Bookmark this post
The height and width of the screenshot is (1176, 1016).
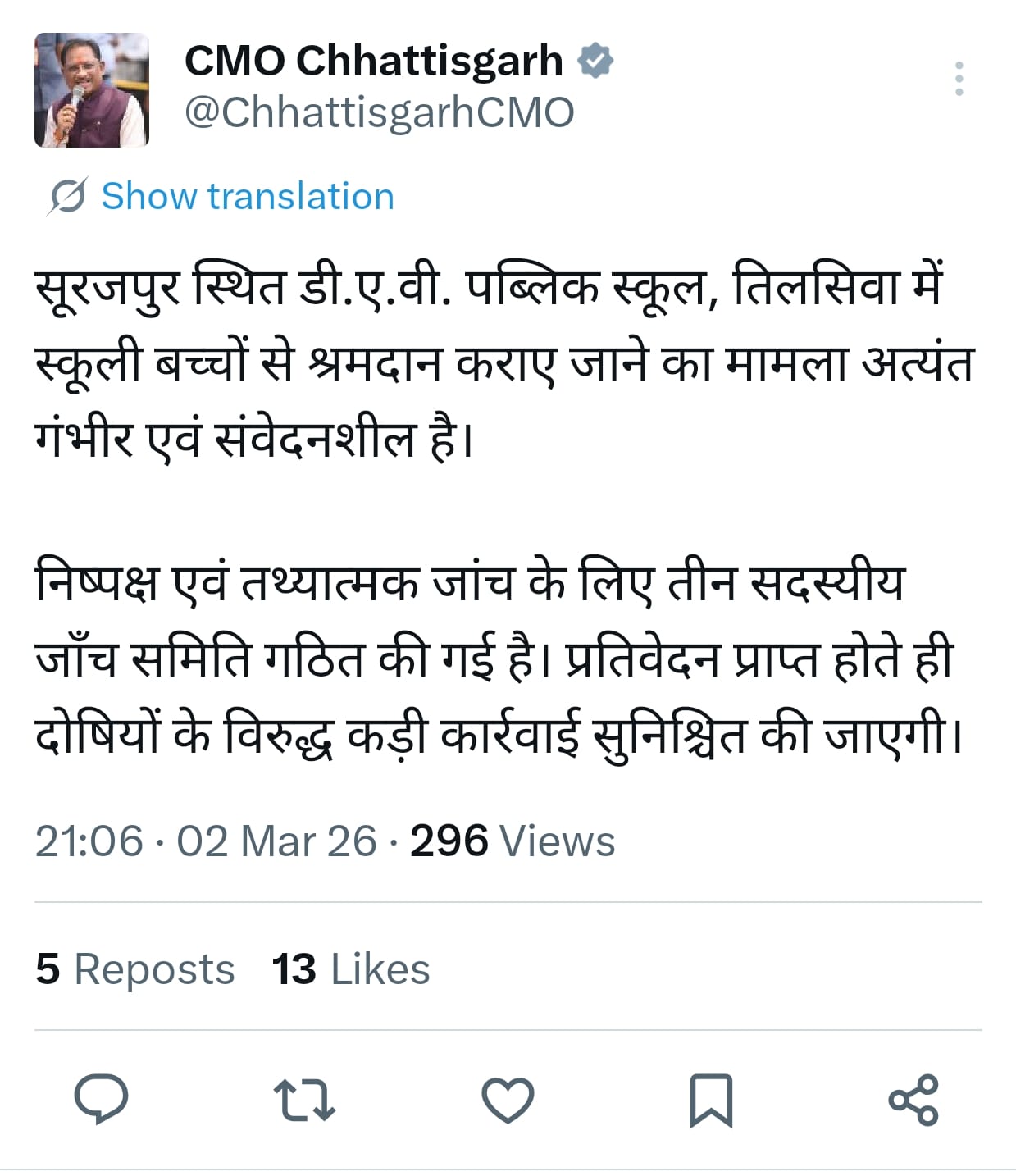(710, 1100)
